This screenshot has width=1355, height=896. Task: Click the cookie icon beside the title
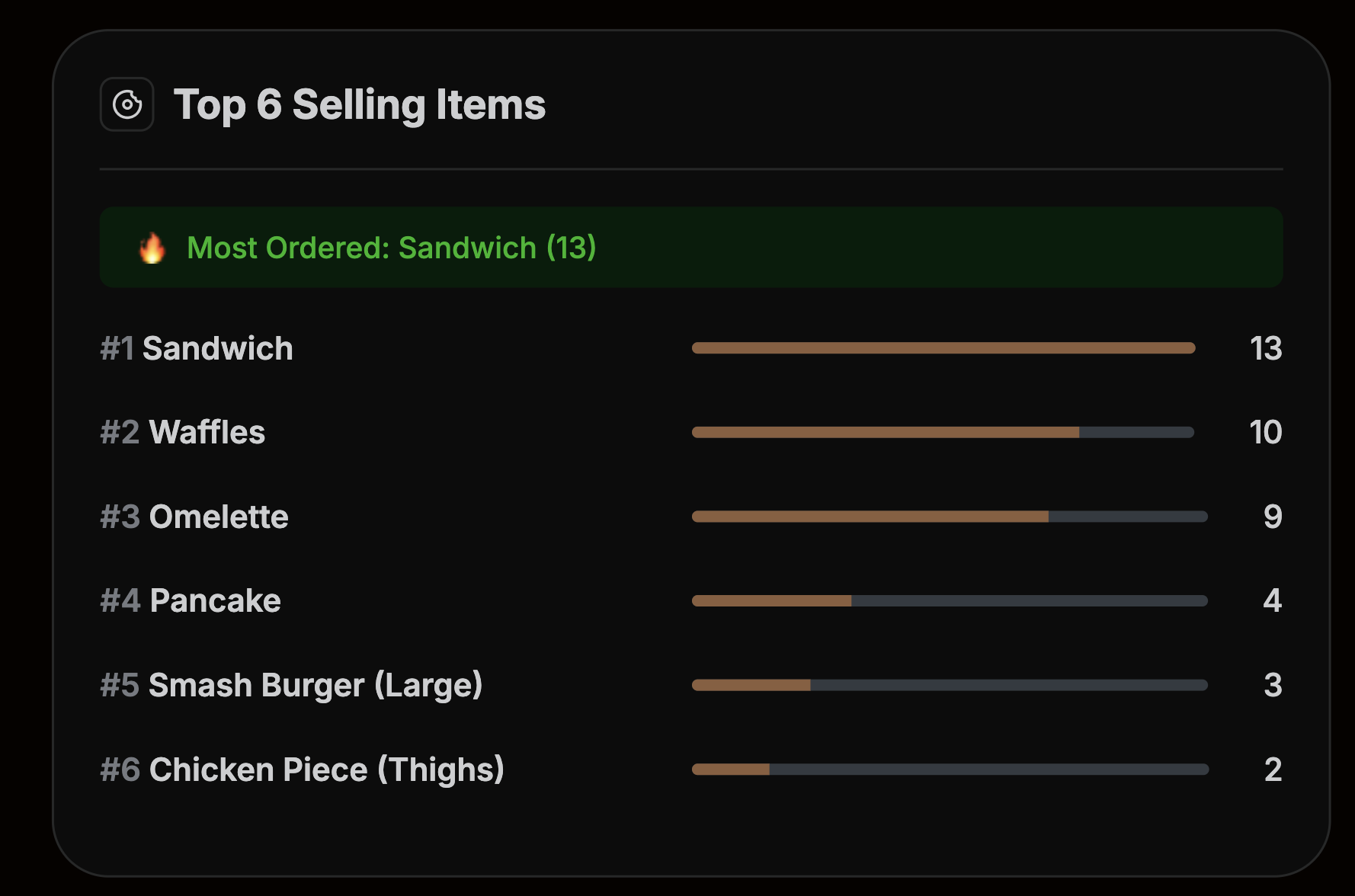click(x=127, y=104)
